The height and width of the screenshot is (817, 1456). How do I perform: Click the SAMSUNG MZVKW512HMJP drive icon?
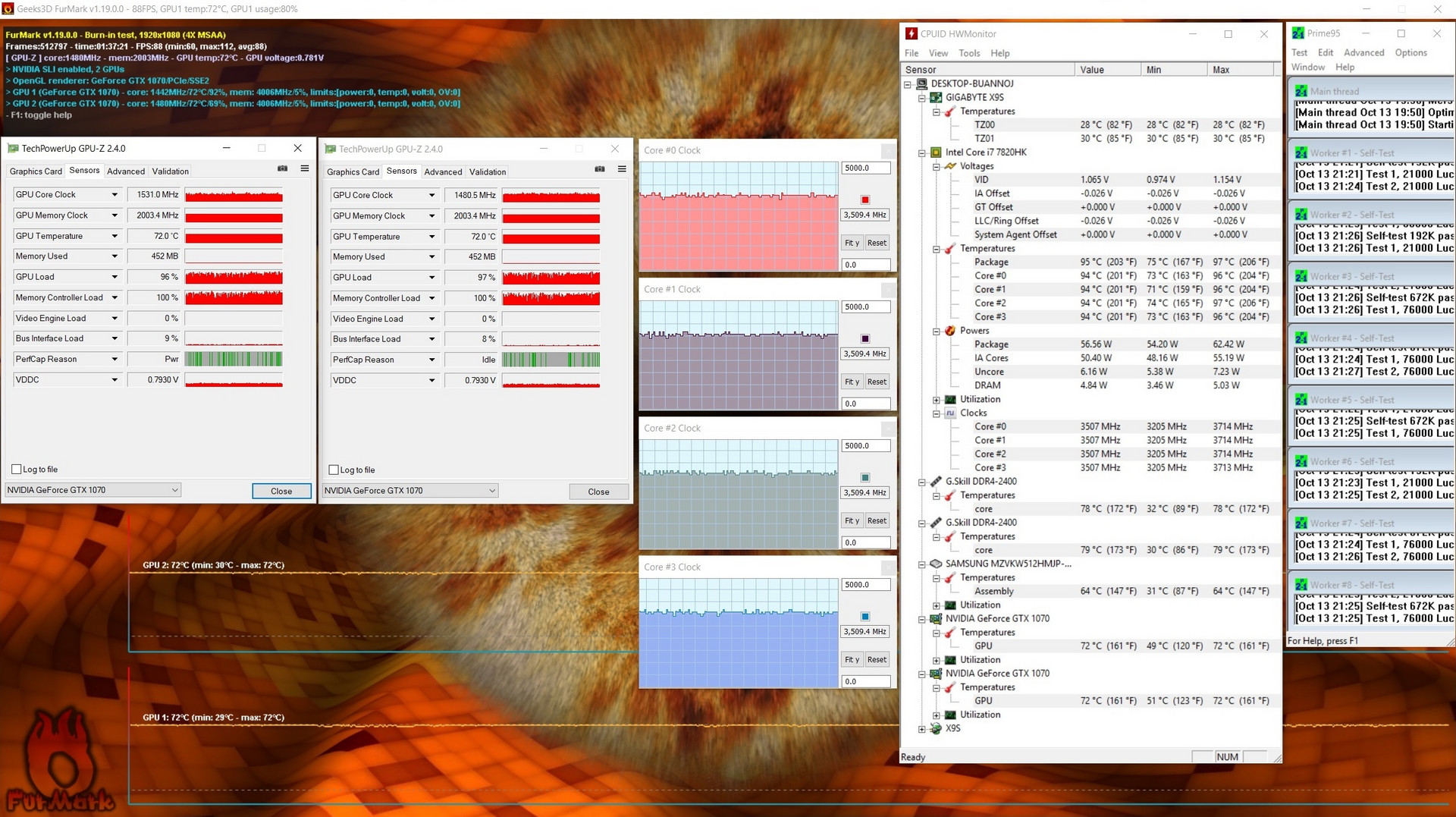click(x=937, y=564)
